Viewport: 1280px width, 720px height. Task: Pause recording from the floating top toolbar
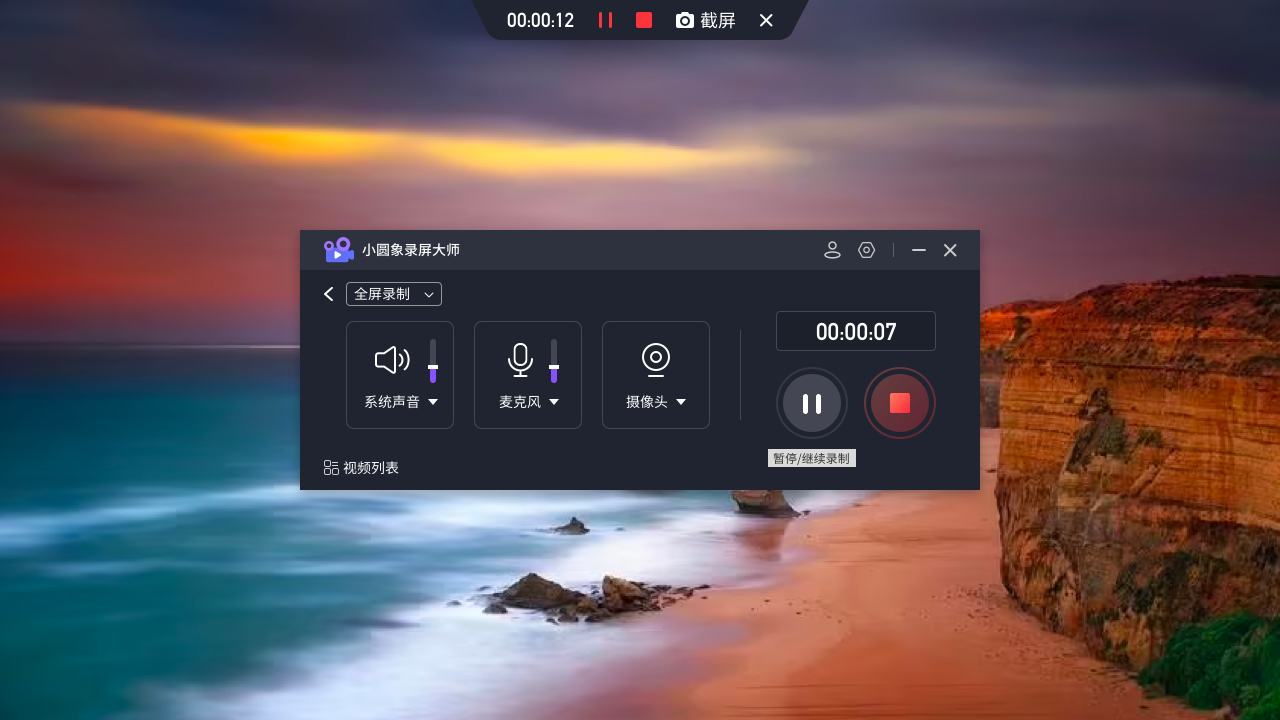point(605,20)
